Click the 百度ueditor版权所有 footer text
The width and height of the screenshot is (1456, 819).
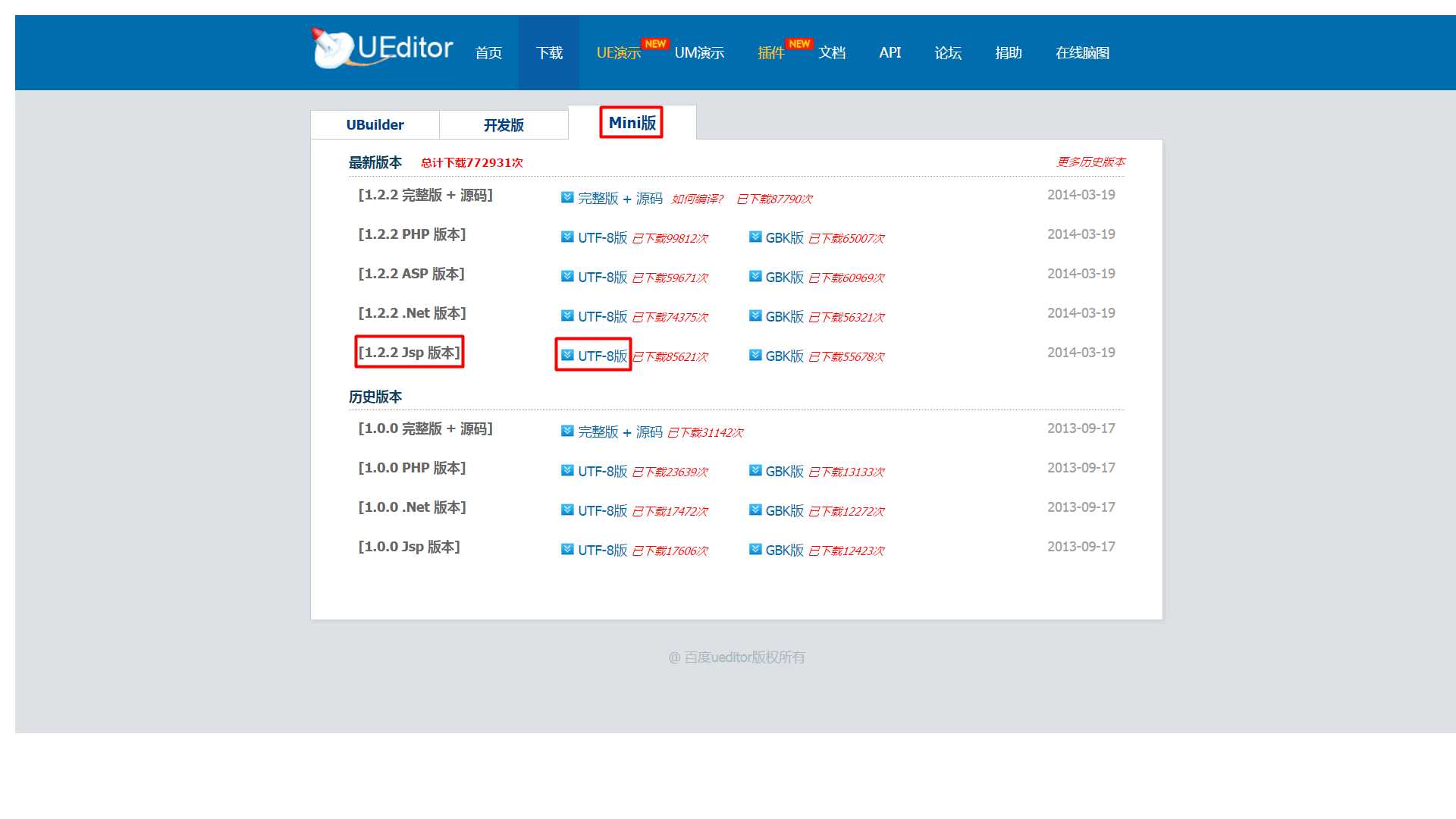pyautogui.click(x=736, y=657)
